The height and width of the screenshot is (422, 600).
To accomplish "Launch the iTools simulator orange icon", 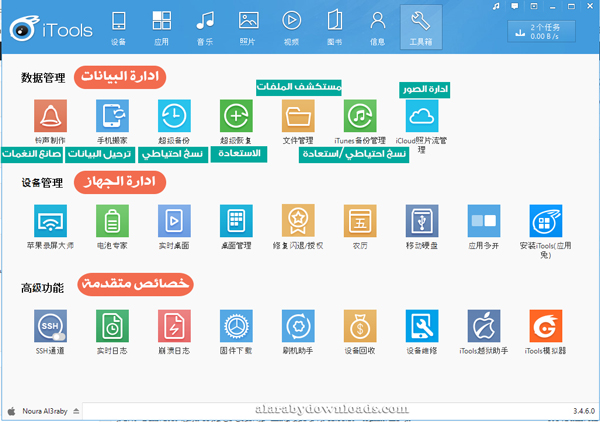I will coord(546,326).
